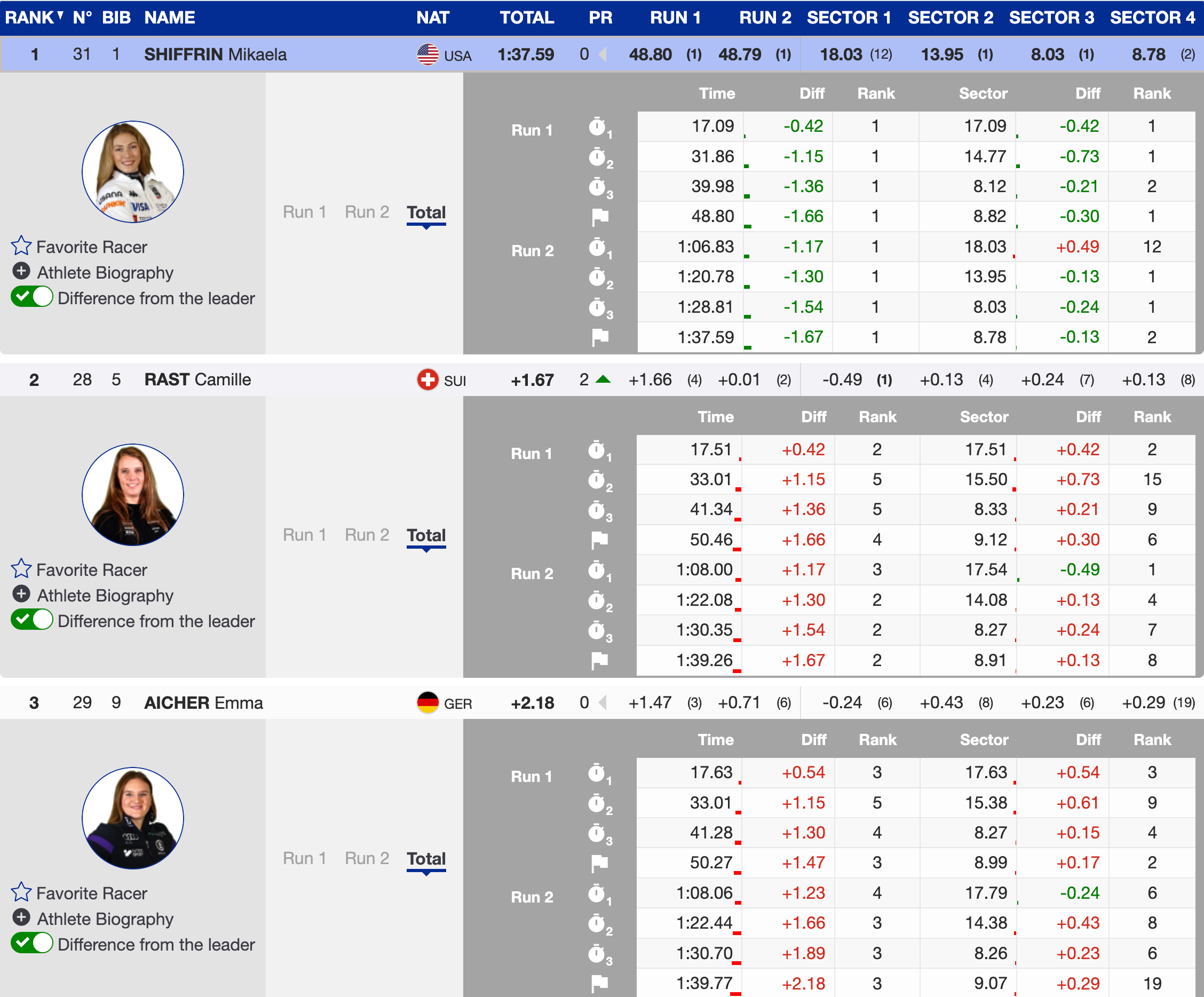This screenshot has width=1204, height=997.
Task: Sort by the RANK column arrow
Action: coord(60,15)
